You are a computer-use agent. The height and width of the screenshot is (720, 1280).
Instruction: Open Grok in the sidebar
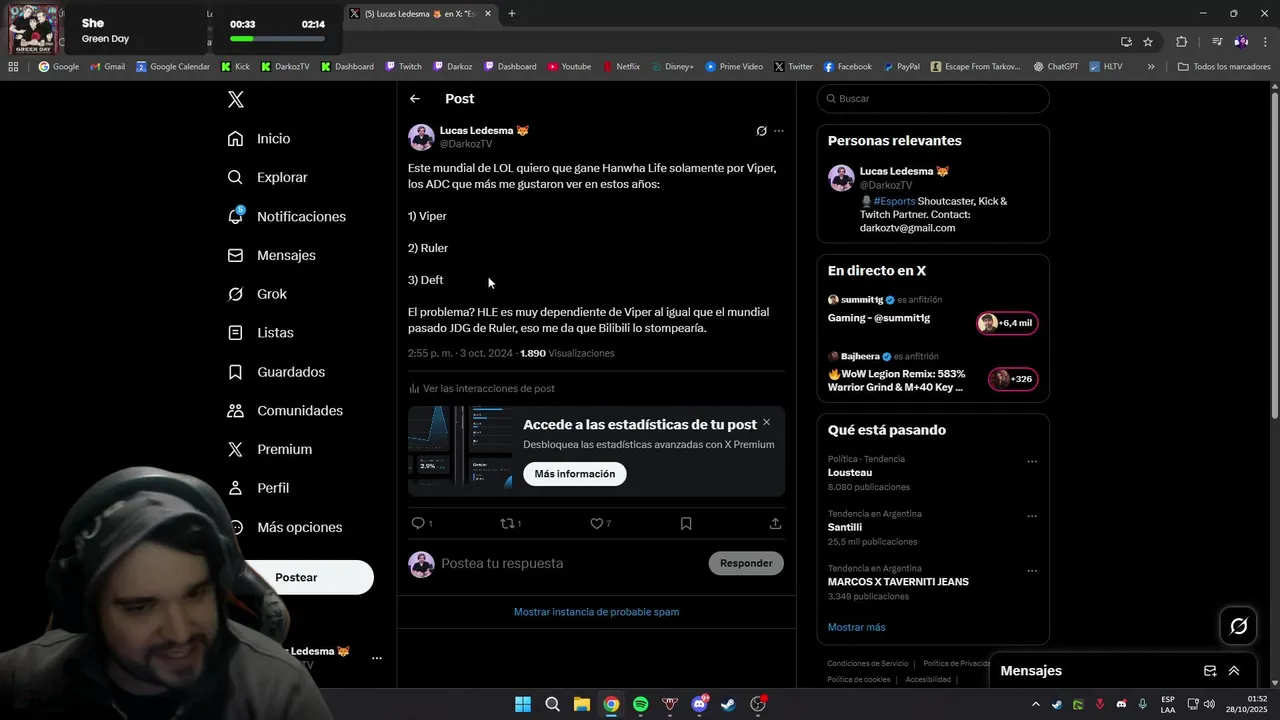(x=258, y=294)
